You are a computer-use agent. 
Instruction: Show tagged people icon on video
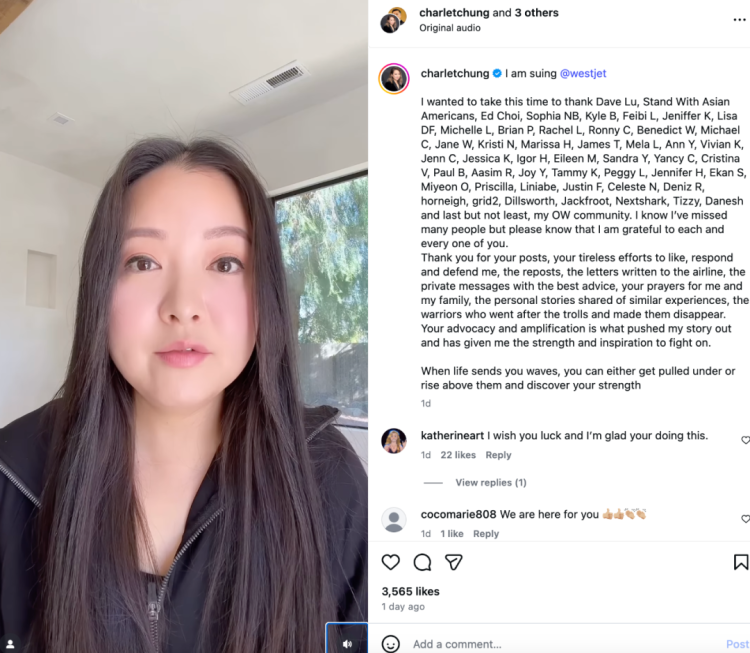click(x=10, y=644)
